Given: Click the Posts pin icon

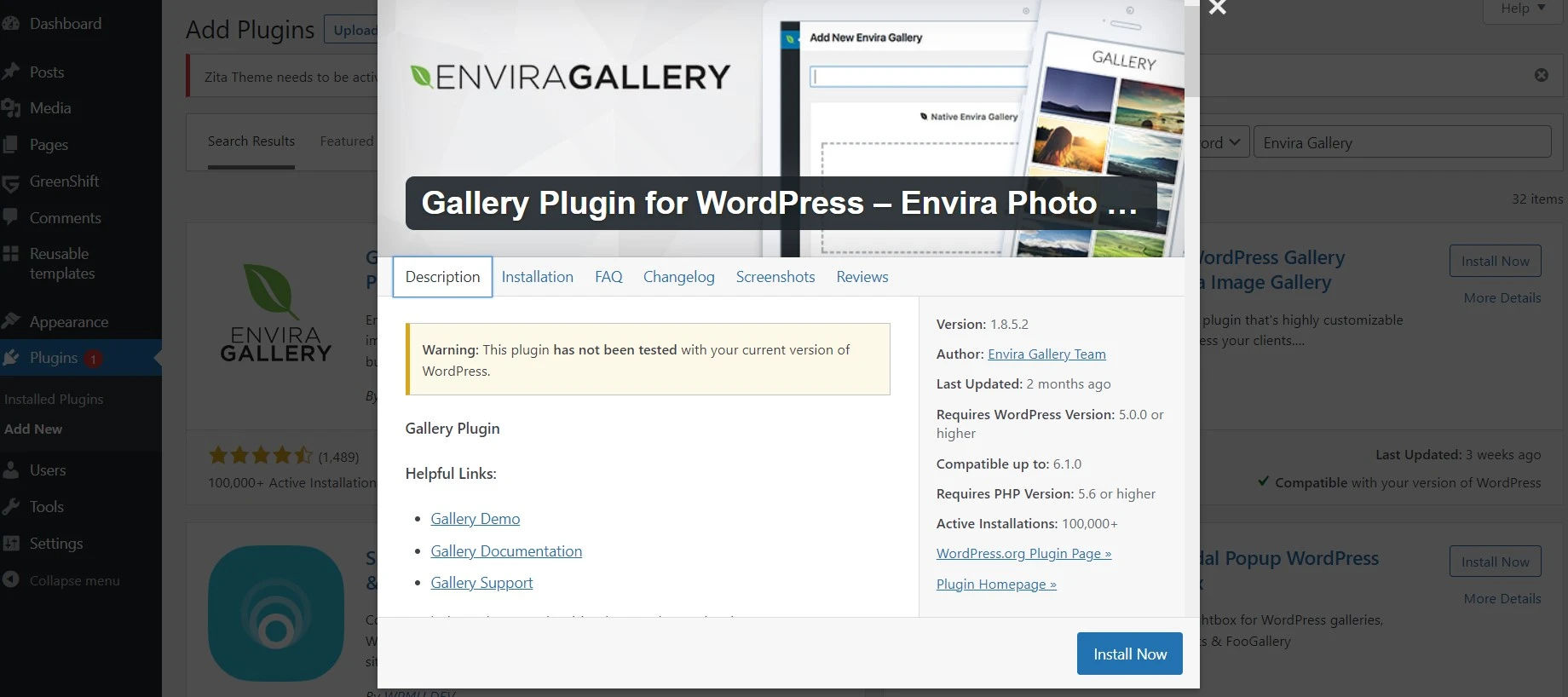Looking at the screenshot, I should click(10, 72).
